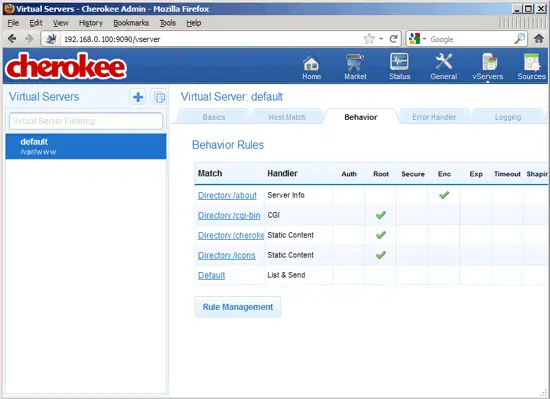Open the Directory /cgi-bin rule link
Image resolution: width=550 pixels, height=399 pixels.
[229, 215]
